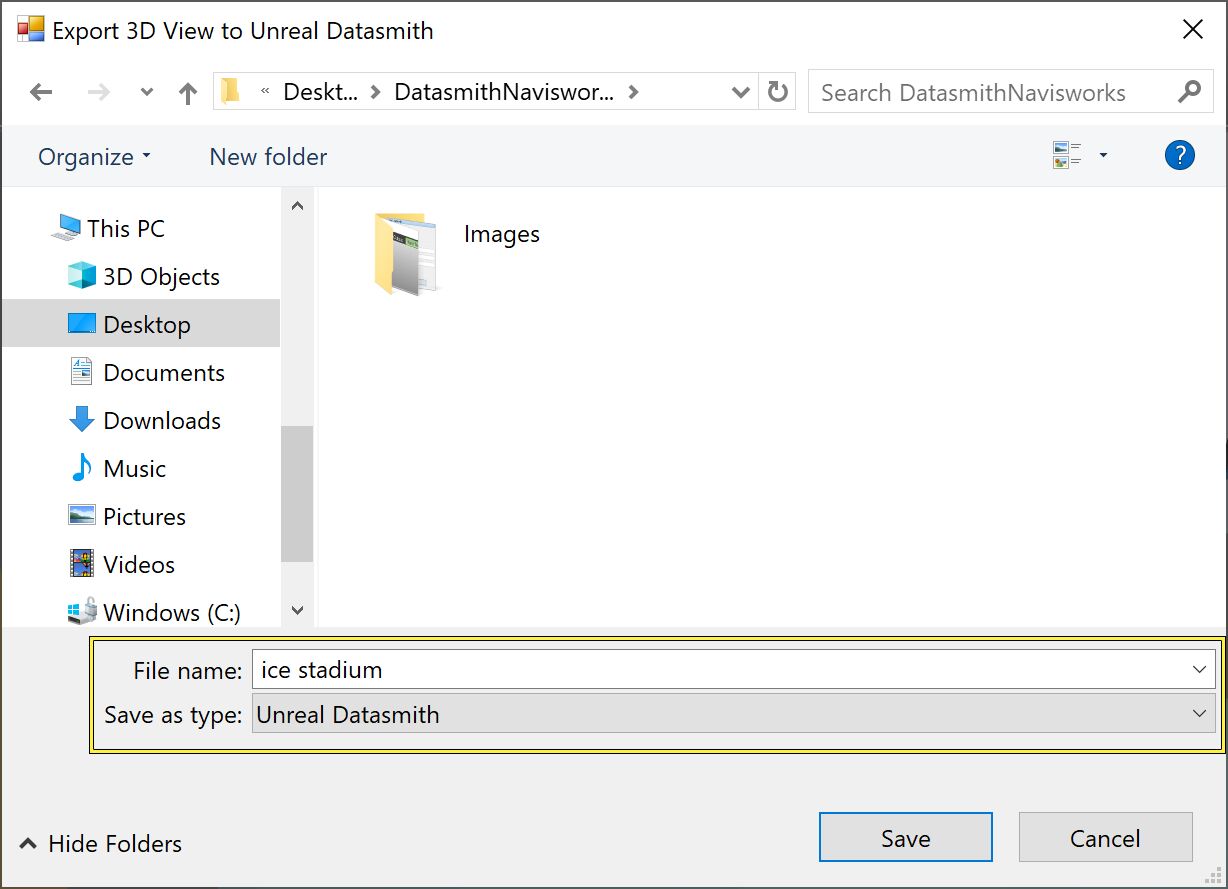
Task: Select the Deskt... breadcrumb segment
Action: [320, 92]
